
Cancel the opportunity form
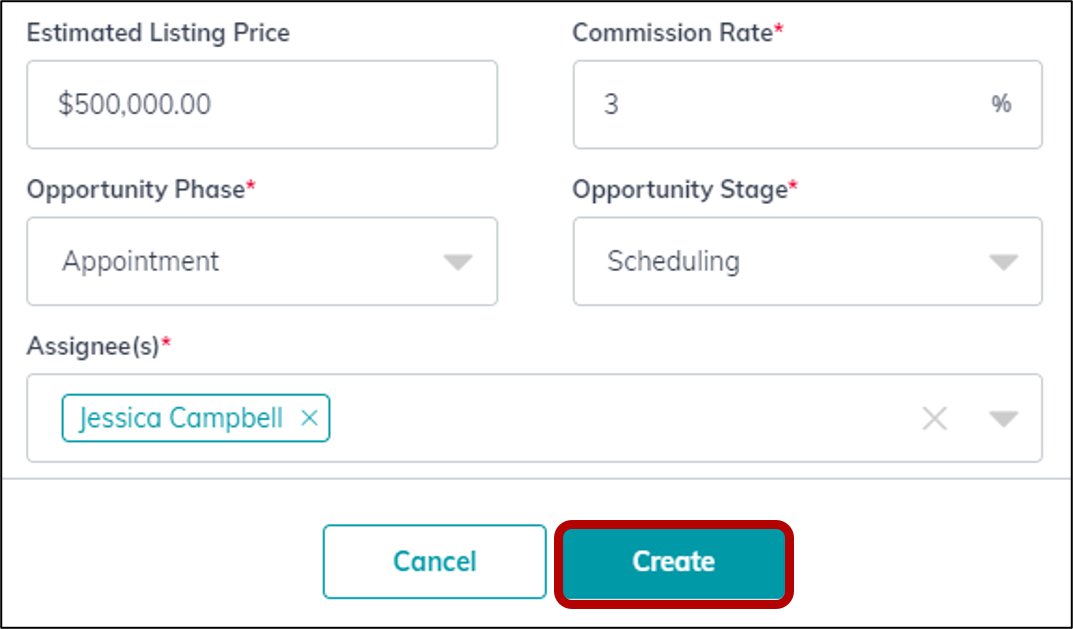[435, 561]
